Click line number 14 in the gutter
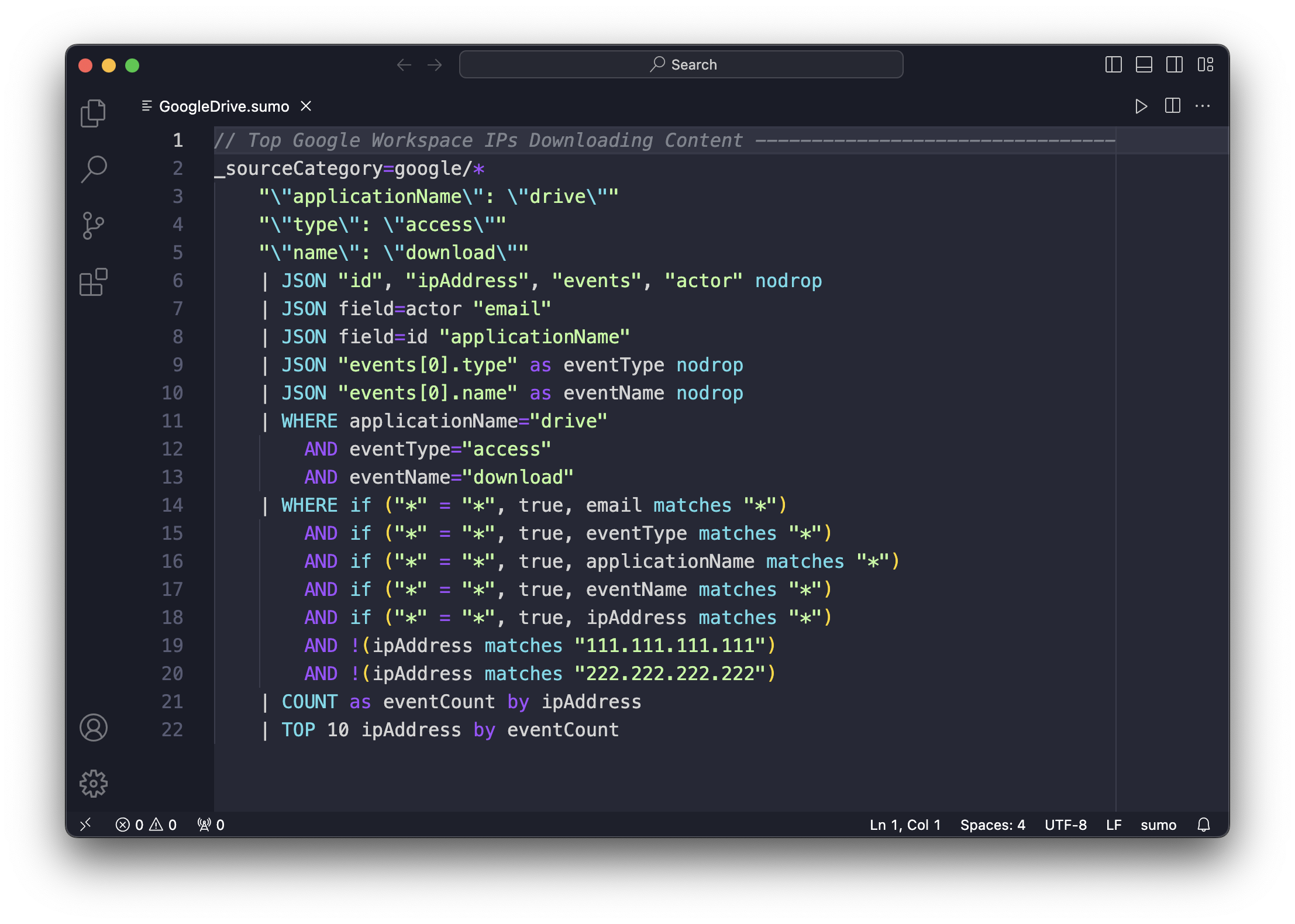Viewport: 1295px width, 924px height. 172,505
